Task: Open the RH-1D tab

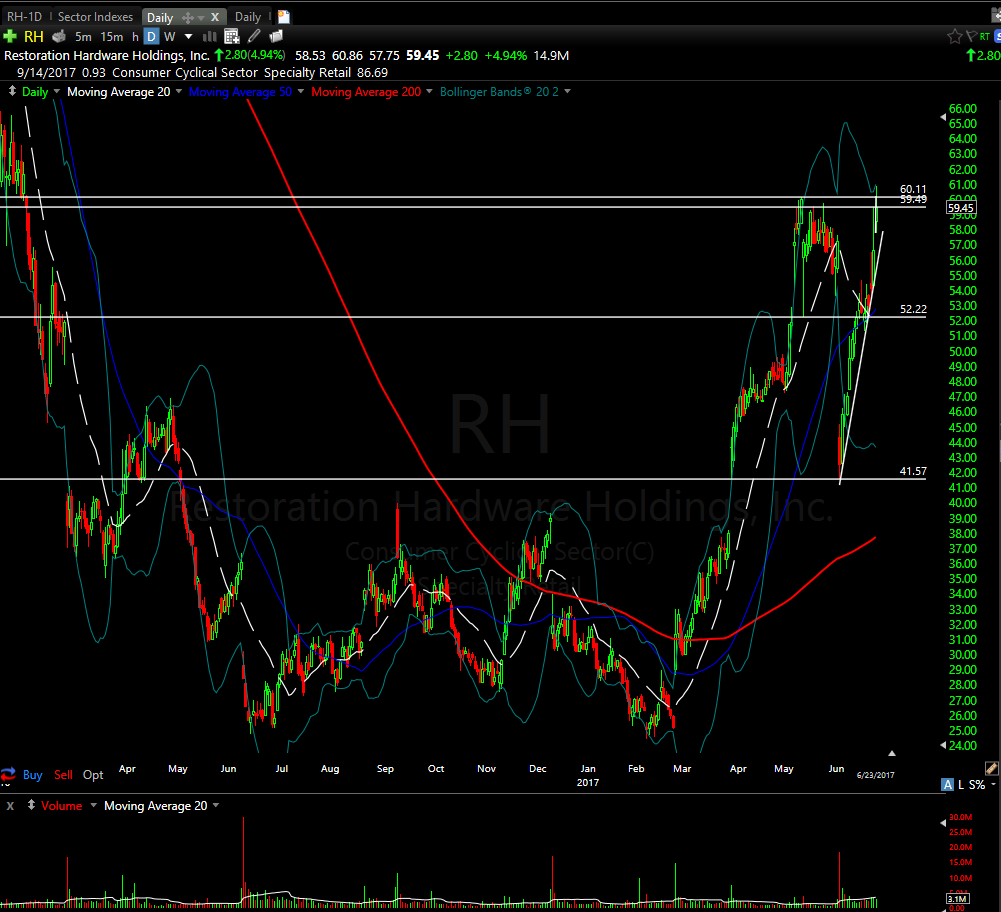Action: (25, 17)
